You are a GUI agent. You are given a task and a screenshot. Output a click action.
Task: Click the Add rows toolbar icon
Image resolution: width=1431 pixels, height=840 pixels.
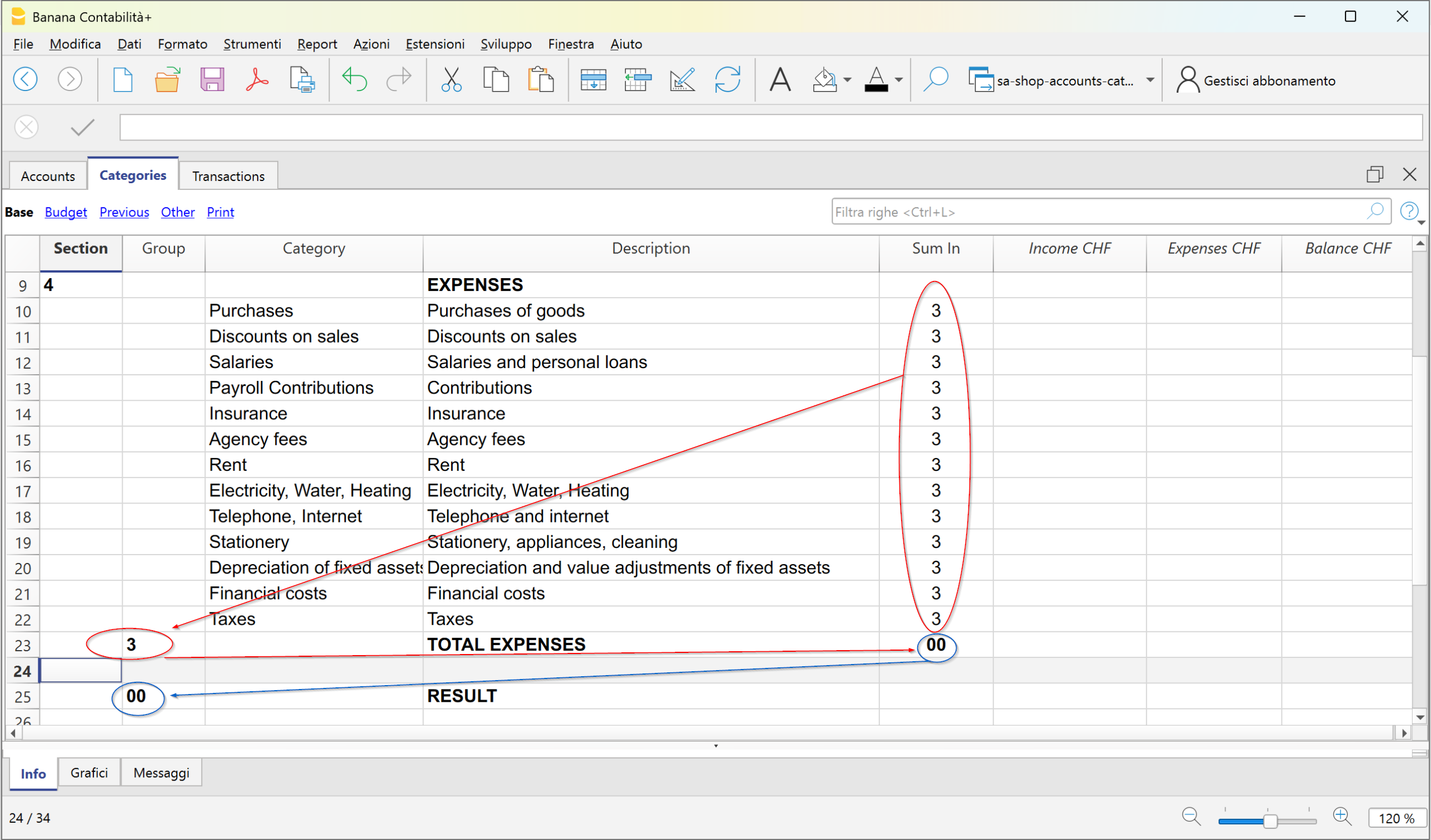[593, 79]
